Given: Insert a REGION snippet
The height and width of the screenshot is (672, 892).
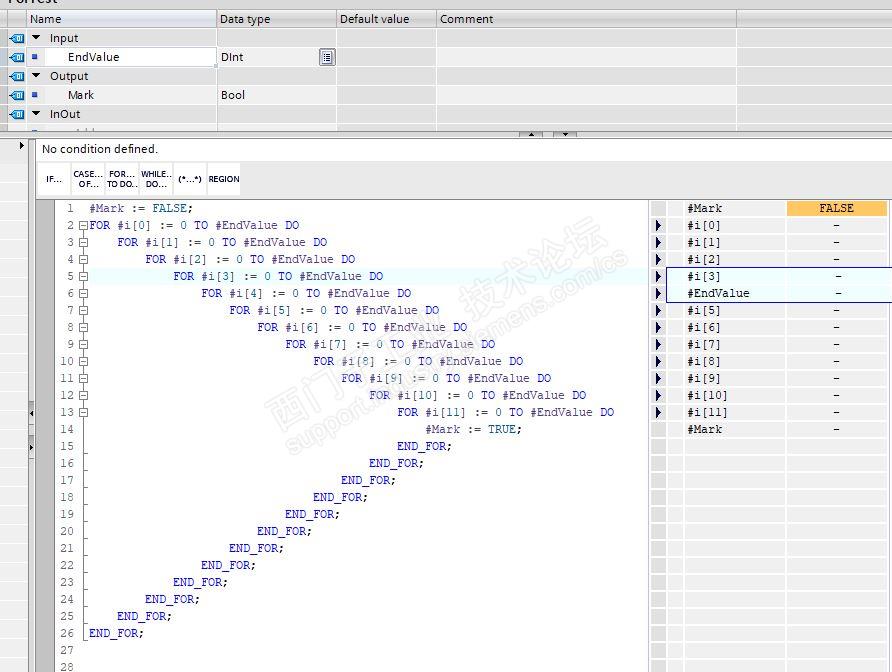Looking at the screenshot, I should (x=224, y=179).
